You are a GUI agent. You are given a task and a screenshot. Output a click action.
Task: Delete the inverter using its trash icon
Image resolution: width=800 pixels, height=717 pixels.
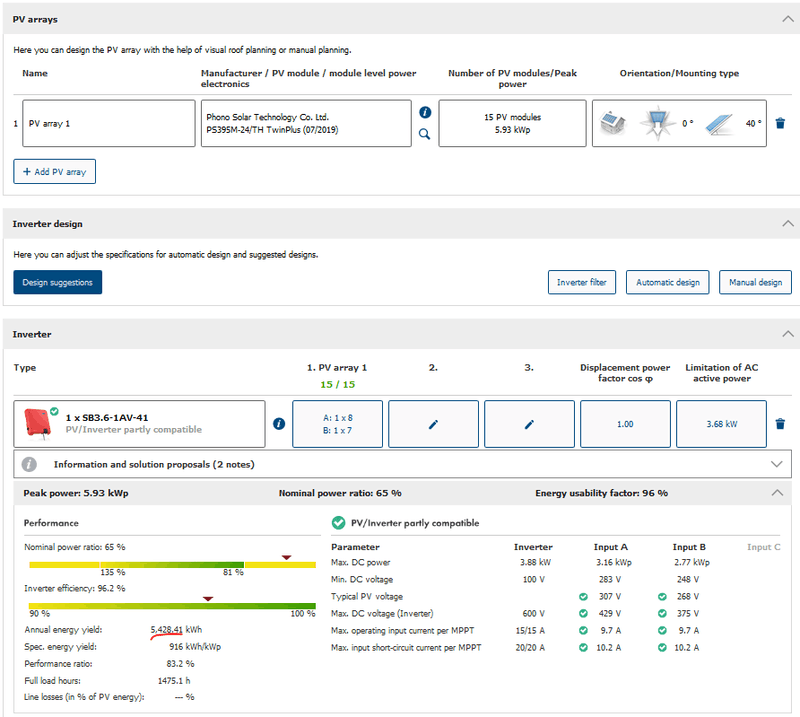tap(780, 424)
